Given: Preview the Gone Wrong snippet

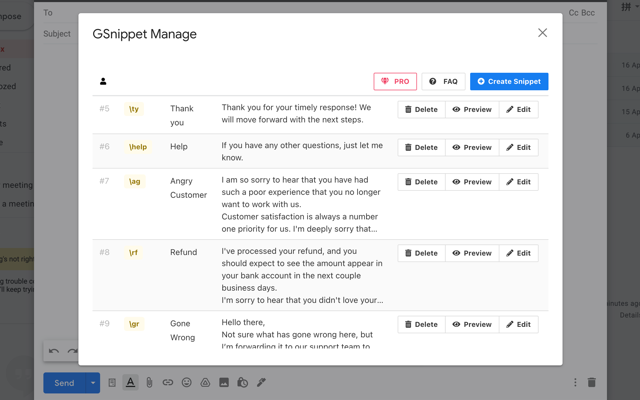Looking at the screenshot, I should point(472,324).
